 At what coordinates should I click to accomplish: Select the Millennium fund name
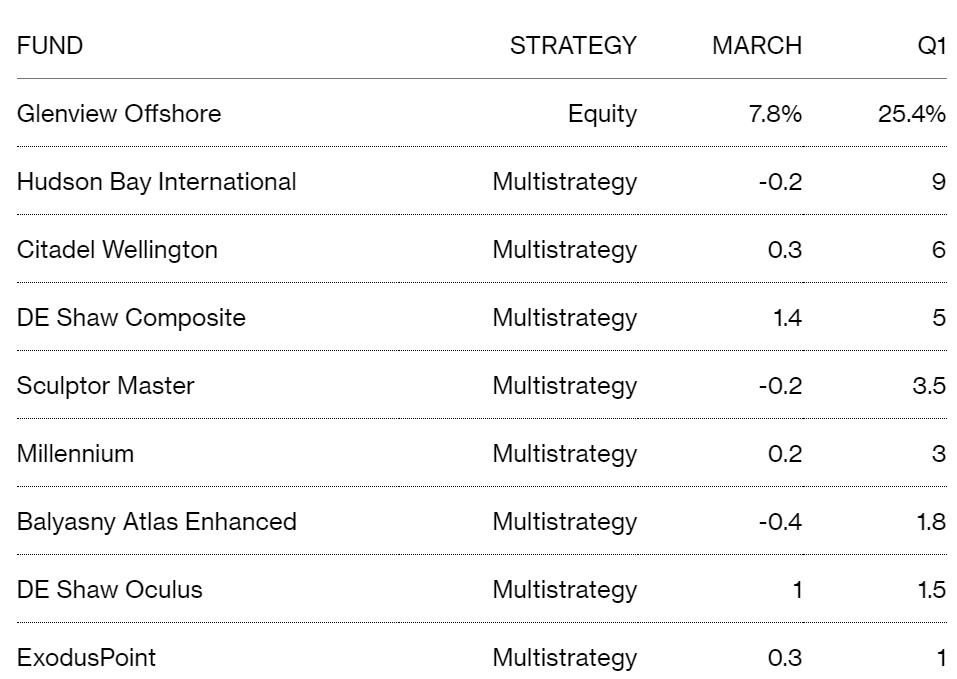point(76,453)
